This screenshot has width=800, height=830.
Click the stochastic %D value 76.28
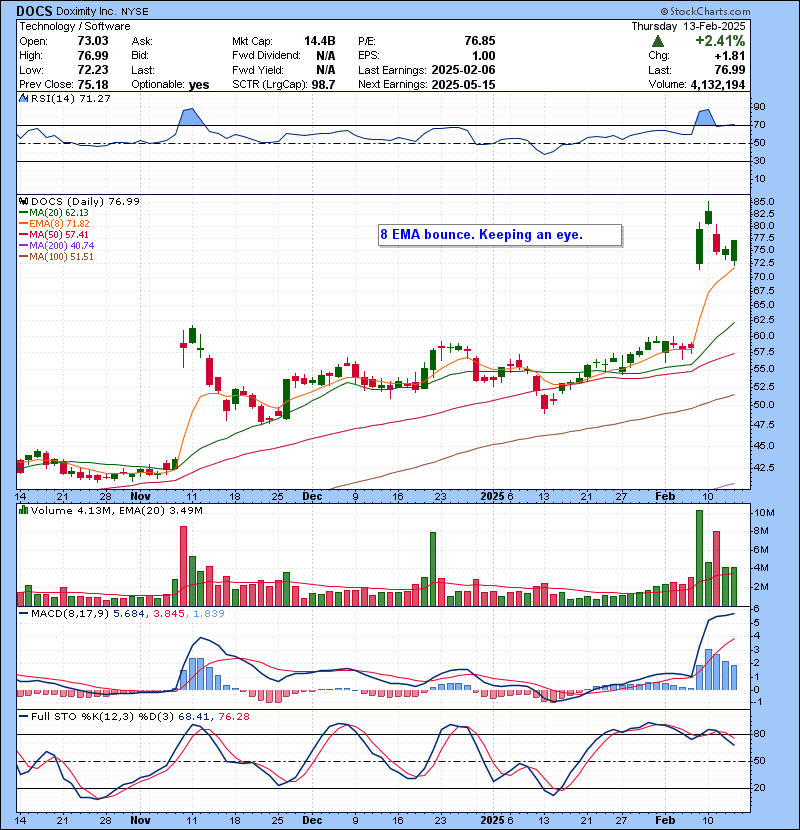coord(233,717)
